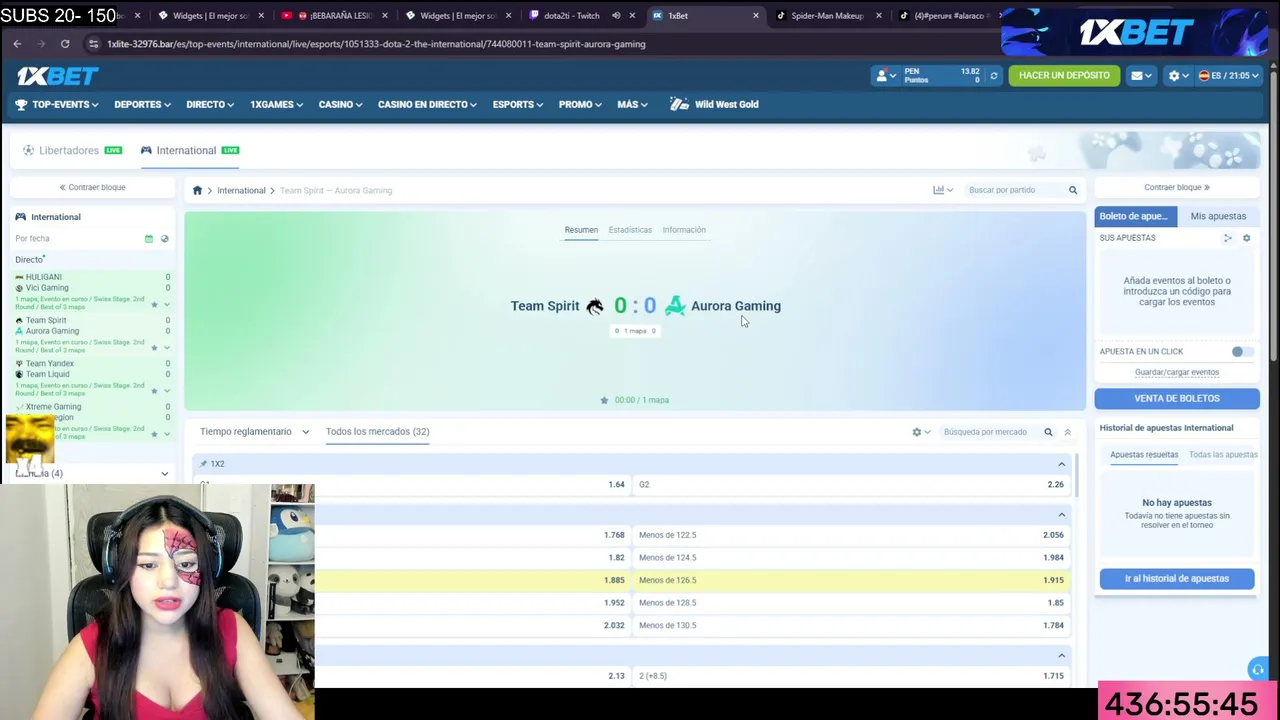Select the Boleto de apuestas tab
1280x720 pixels.
(x=1135, y=216)
